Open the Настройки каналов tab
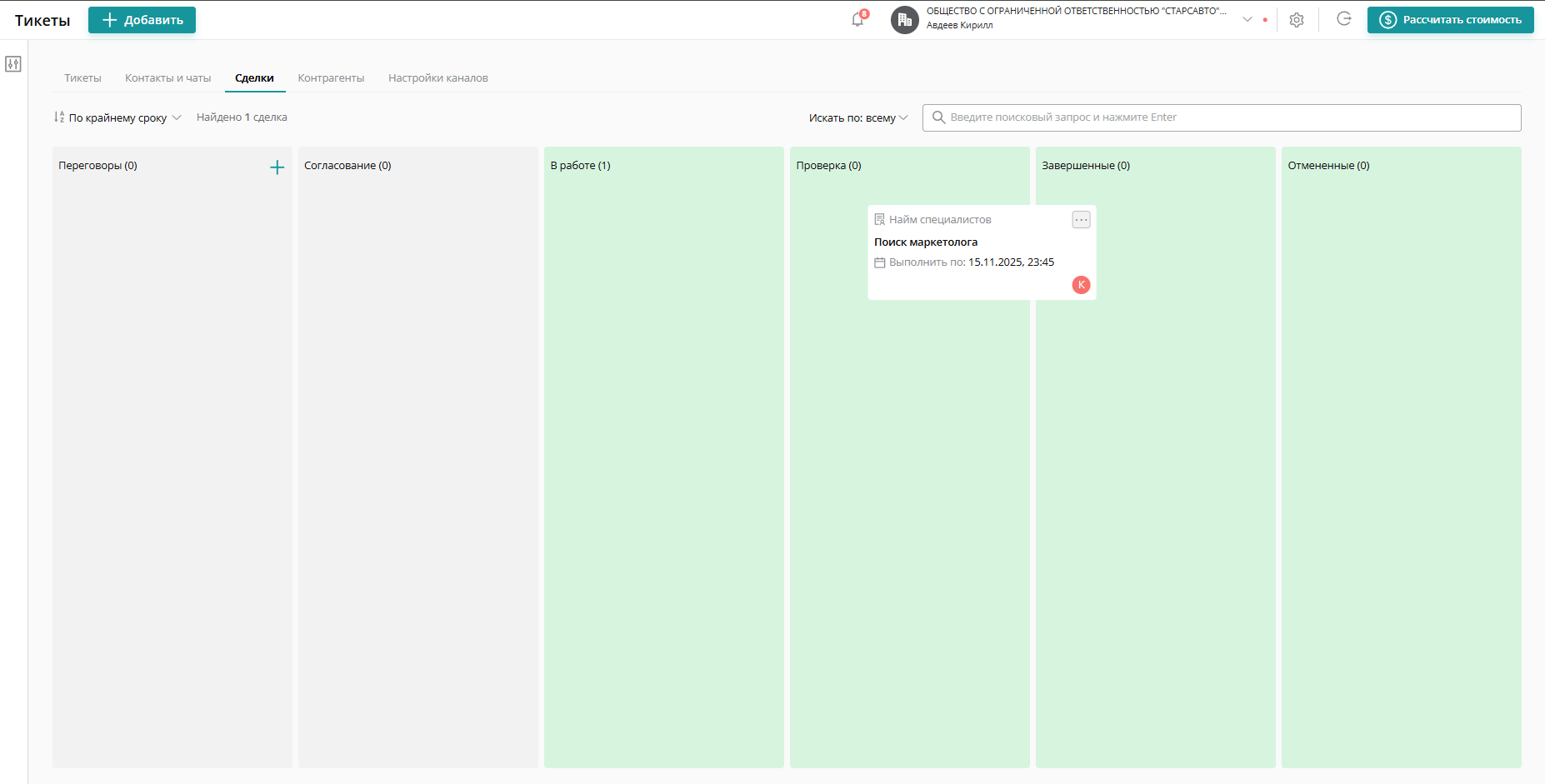 (438, 78)
